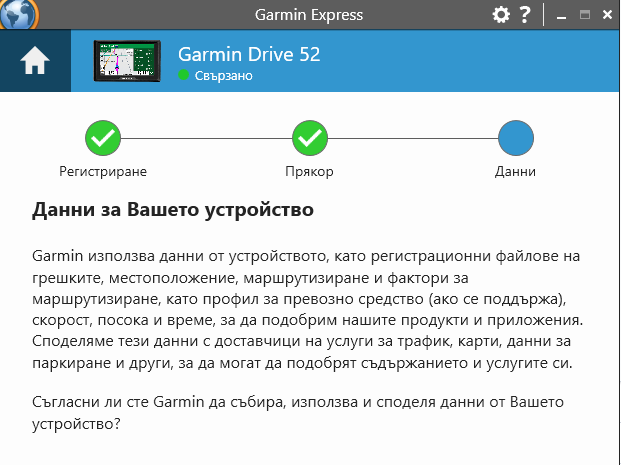The width and height of the screenshot is (621, 465).
Task: Click the Garmin Drive 52 device title
Action: point(249,54)
